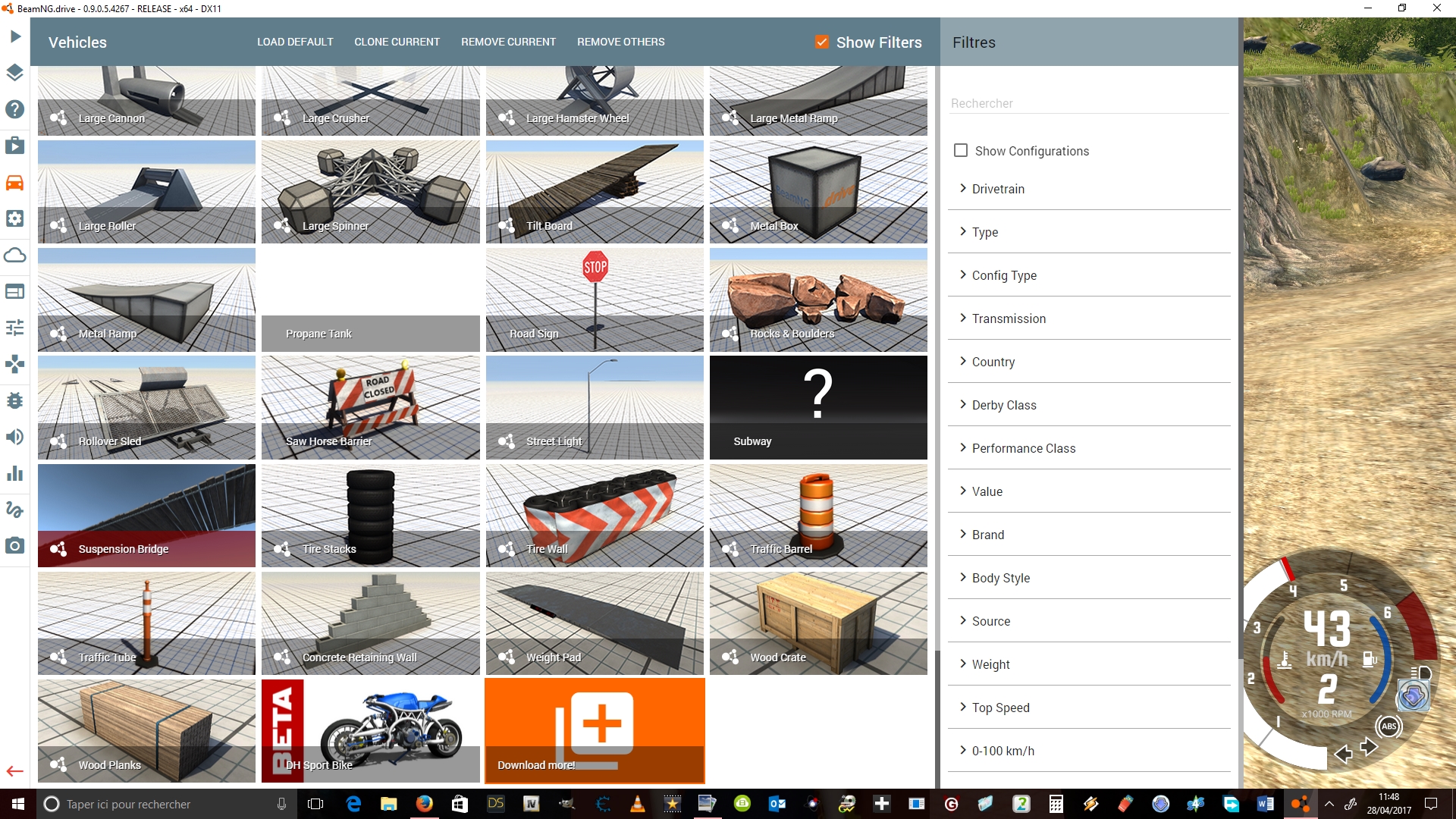Screen dimensions: 1456x819
Task: Select the Saw Horse Barrier thumbnail
Action: pos(371,407)
